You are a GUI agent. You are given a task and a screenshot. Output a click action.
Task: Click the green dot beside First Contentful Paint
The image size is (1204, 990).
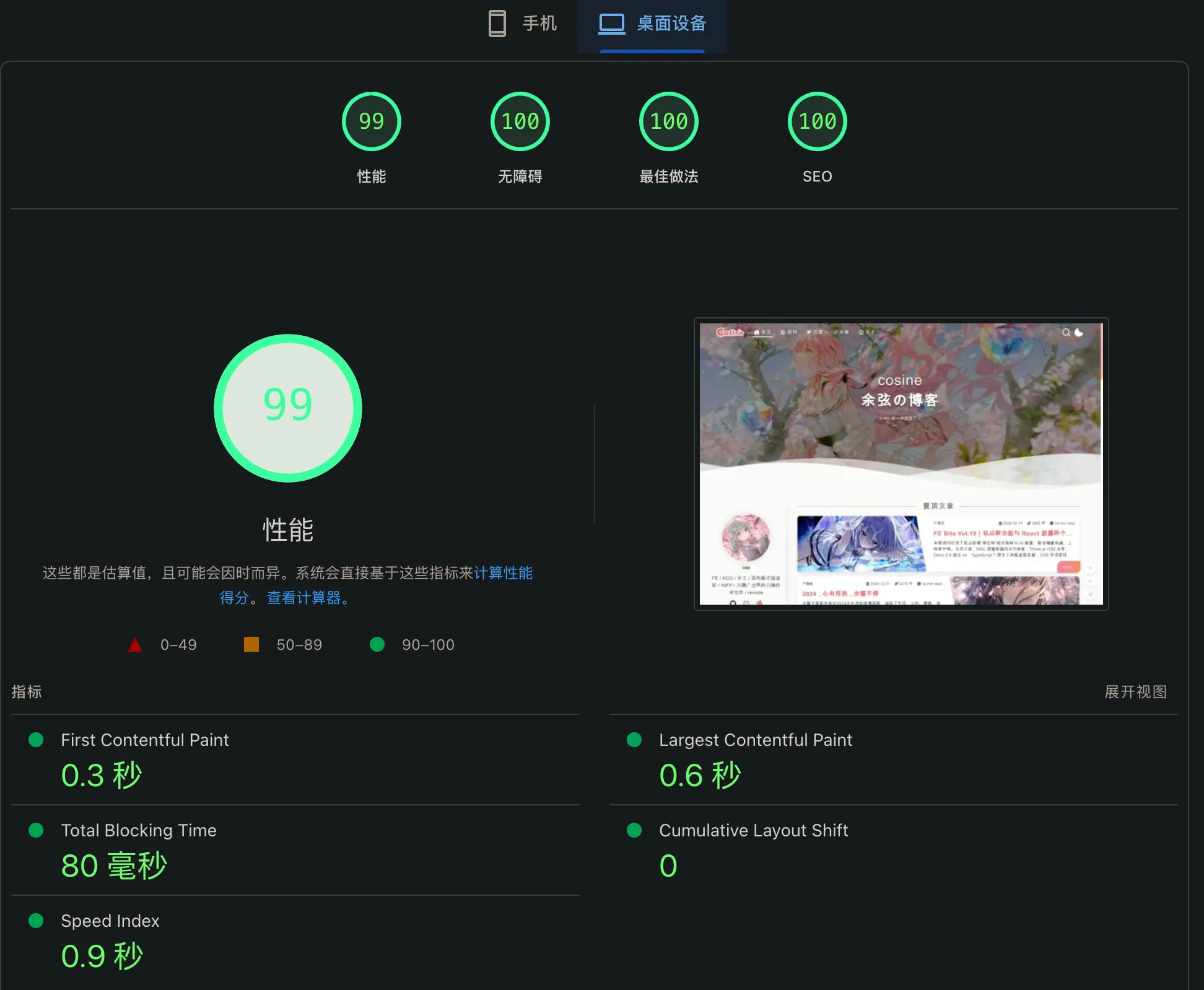[36, 740]
